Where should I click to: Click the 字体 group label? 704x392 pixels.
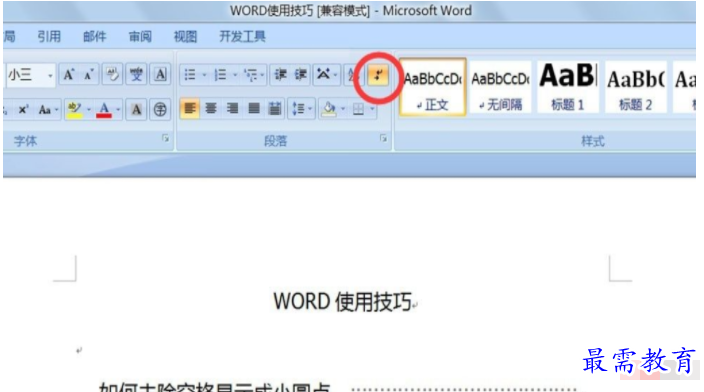pyautogui.click(x=25, y=141)
